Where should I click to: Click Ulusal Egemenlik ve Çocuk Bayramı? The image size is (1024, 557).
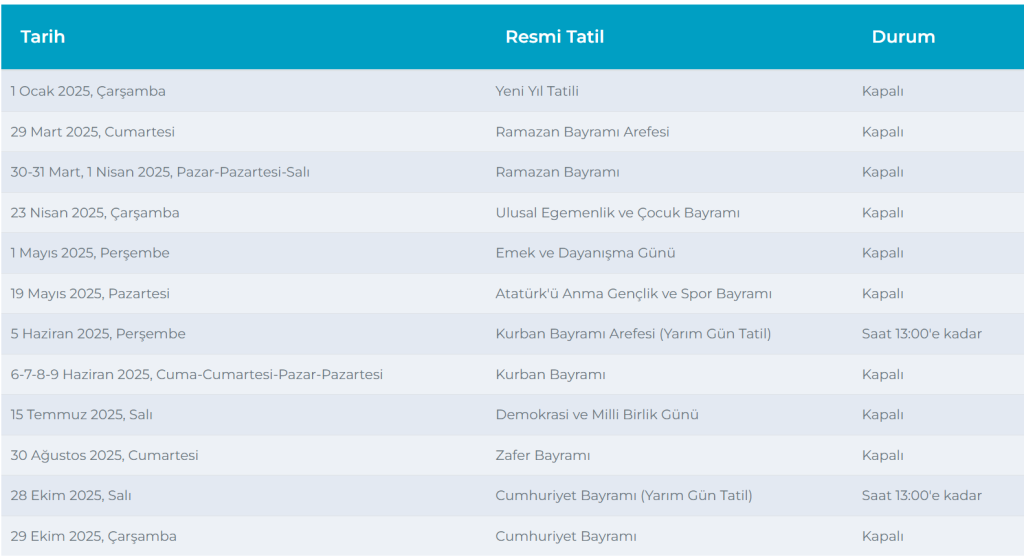pyautogui.click(x=617, y=213)
